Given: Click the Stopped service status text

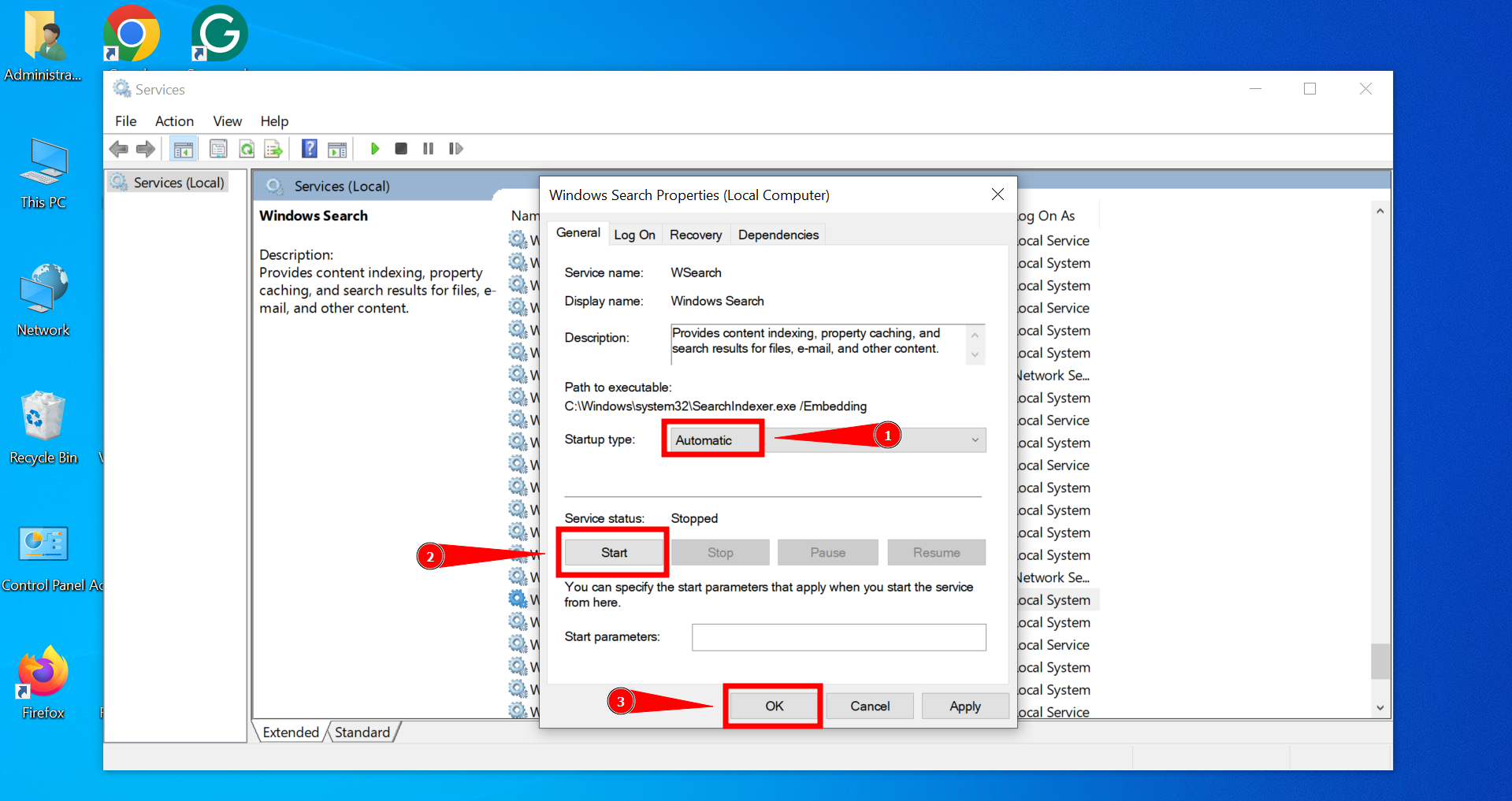Looking at the screenshot, I should point(694,518).
